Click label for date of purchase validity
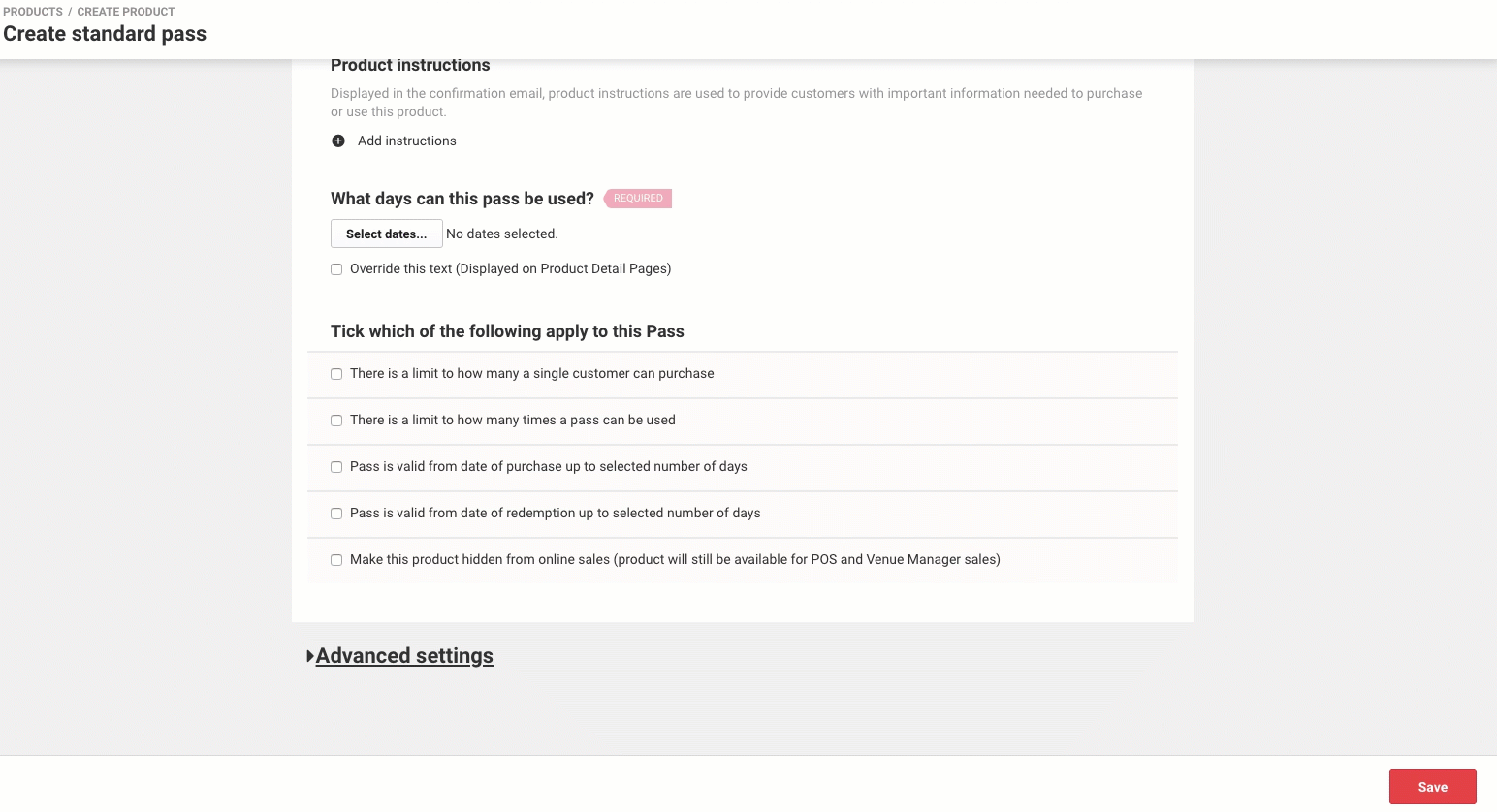The width and height of the screenshot is (1497, 812). pos(549,466)
